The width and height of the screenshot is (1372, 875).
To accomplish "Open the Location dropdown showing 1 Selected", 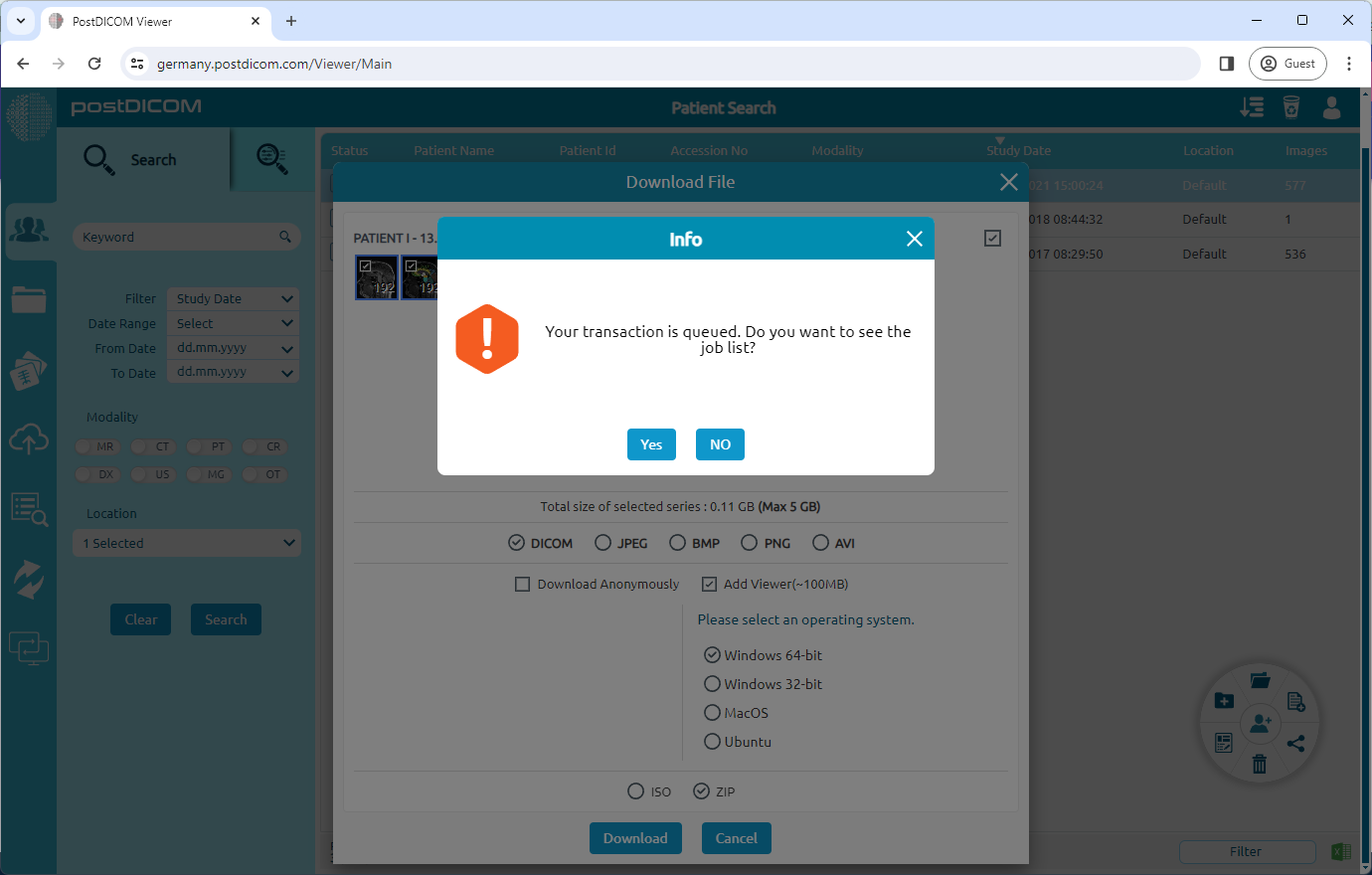I will click(x=186, y=543).
